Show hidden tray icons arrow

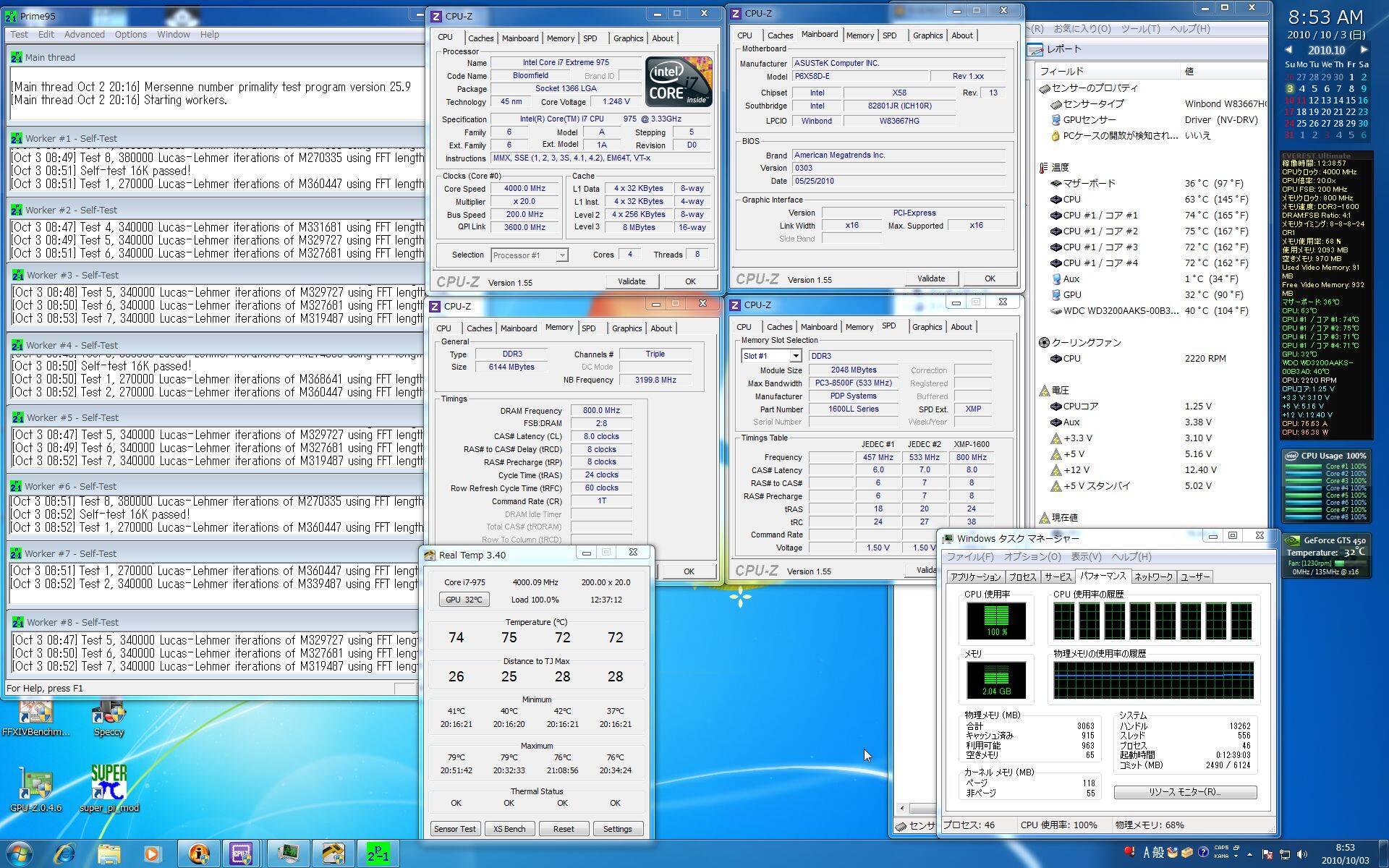tap(1250, 854)
